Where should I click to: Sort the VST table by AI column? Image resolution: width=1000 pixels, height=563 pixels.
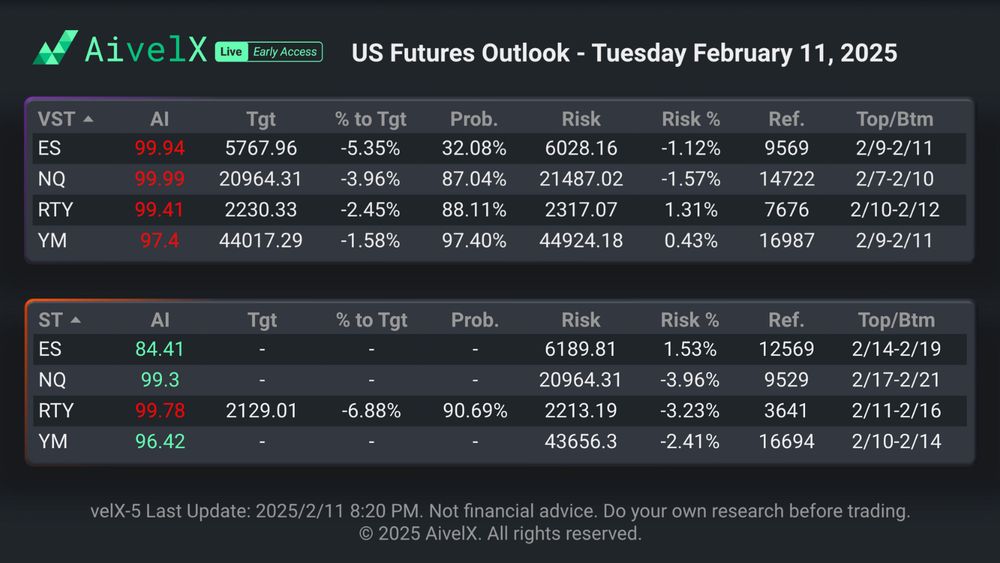[x=159, y=119]
